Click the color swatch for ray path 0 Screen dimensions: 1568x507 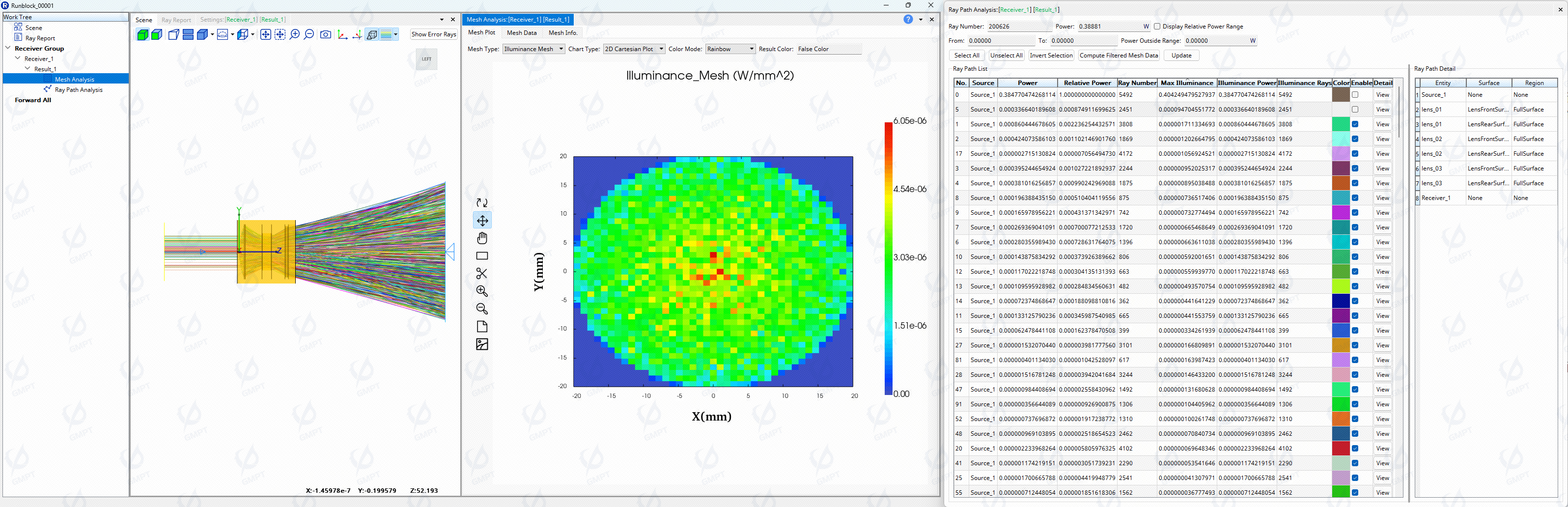tap(1341, 95)
